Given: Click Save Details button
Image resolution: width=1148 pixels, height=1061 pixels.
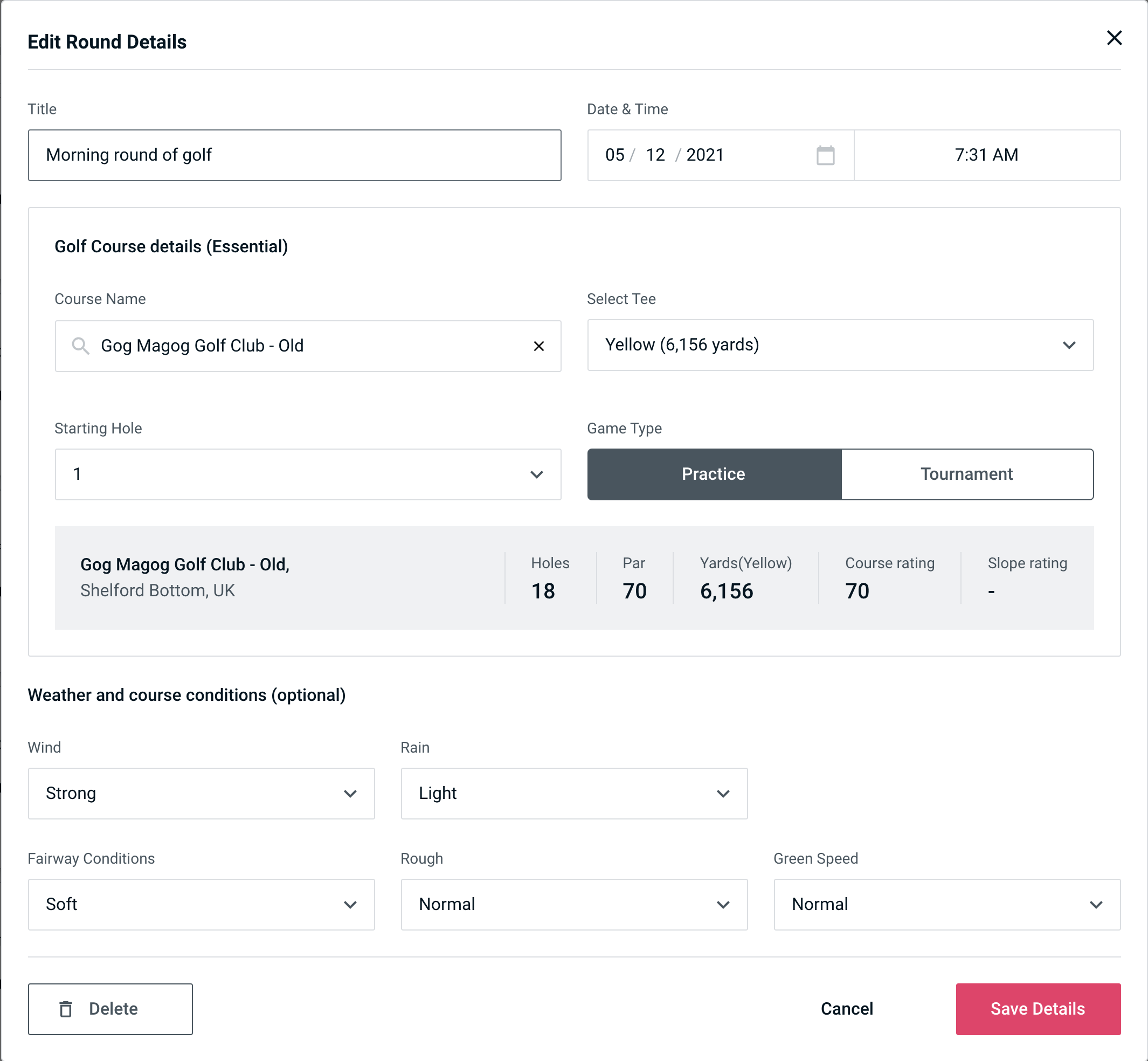Looking at the screenshot, I should [1037, 1009].
